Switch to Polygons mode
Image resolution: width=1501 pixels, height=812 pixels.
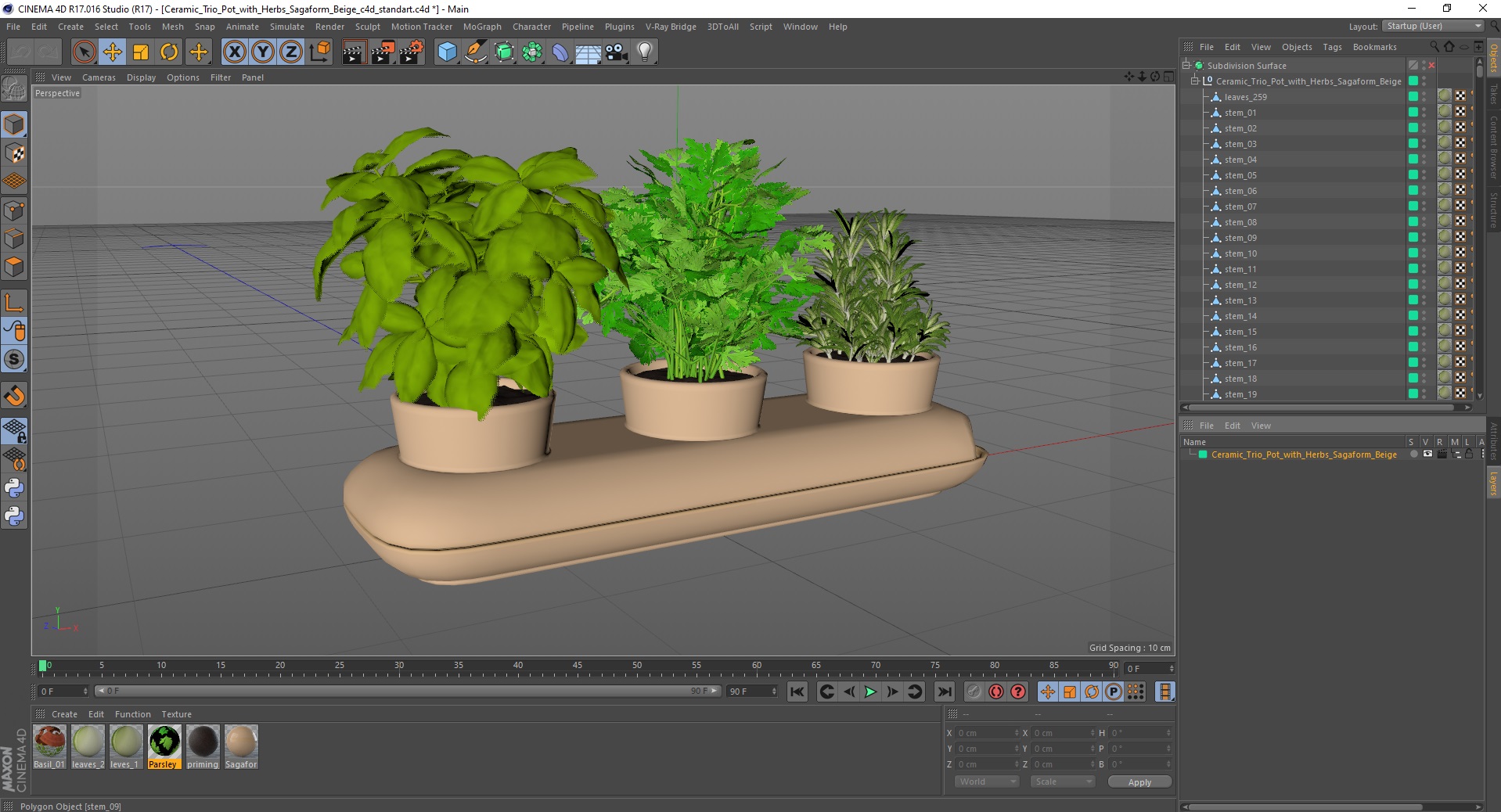click(x=14, y=267)
